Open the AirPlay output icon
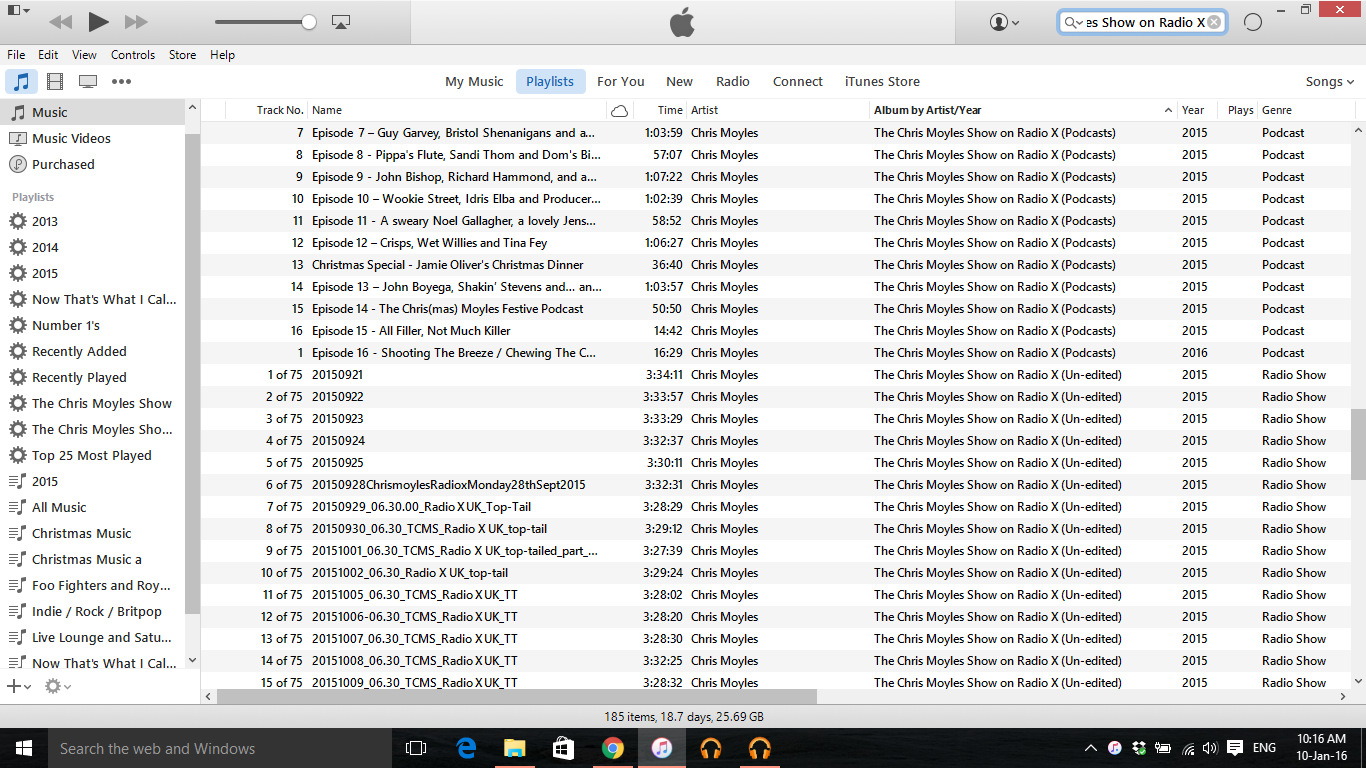 click(x=341, y=21)
